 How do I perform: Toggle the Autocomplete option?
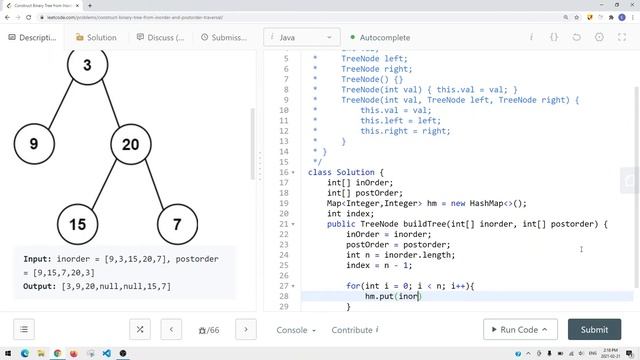pyautogui.click(x=380, y=37)
